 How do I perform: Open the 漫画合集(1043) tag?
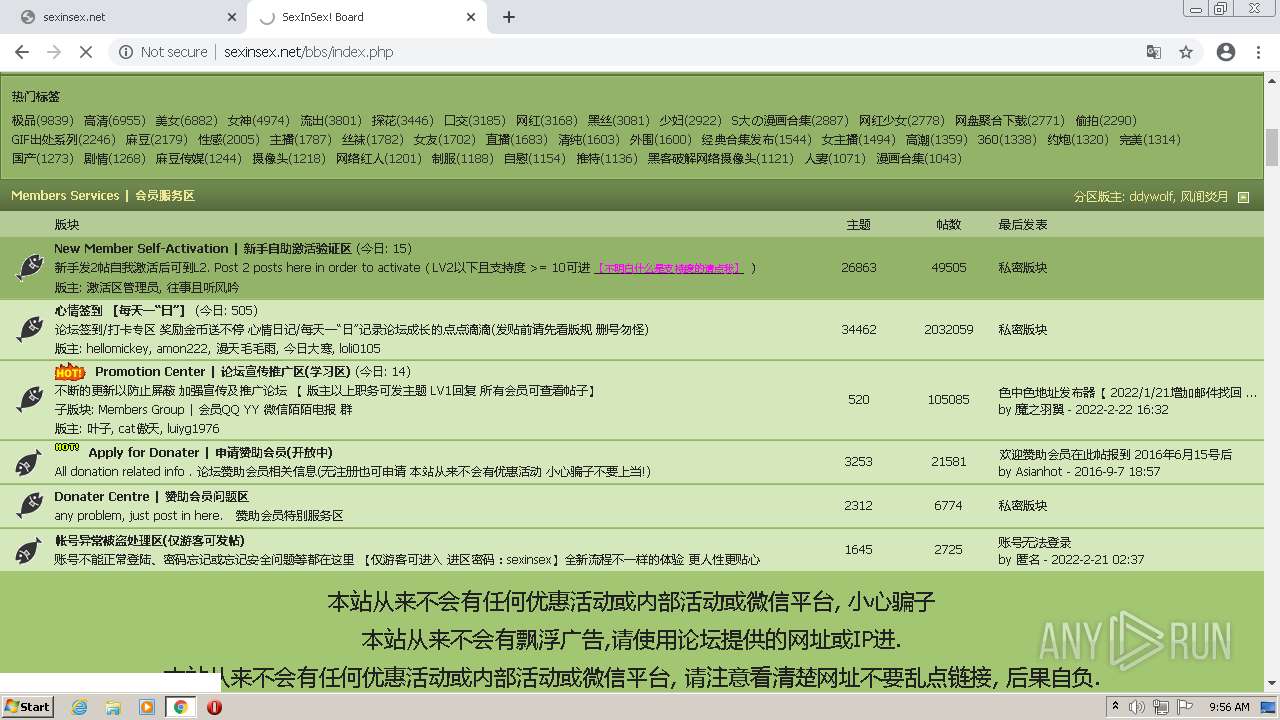[919, 158]
